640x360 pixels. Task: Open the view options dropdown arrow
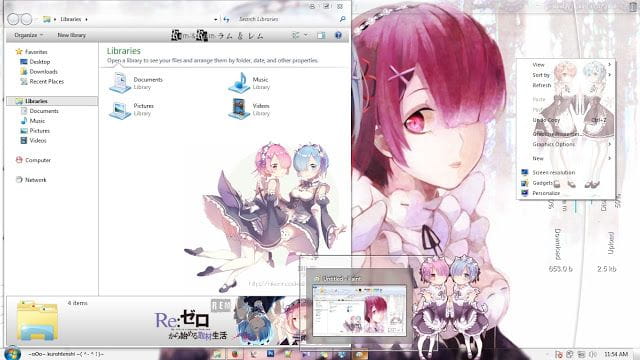pyautogui.click(x=306, y=36)
